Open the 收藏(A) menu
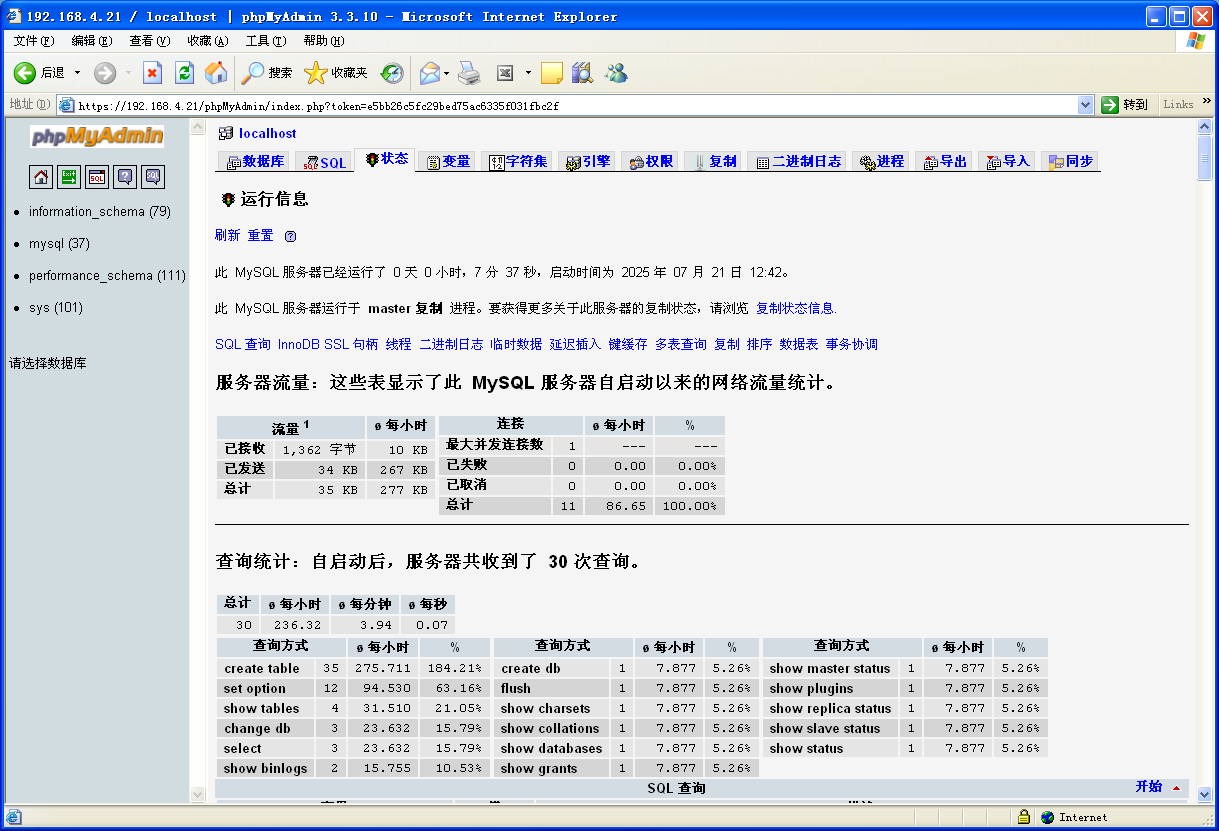This screenshot has height=831, width=1219. (208, 41)
